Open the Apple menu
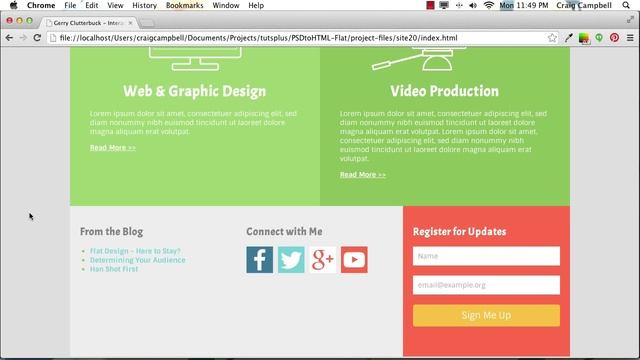 (13, 5)
